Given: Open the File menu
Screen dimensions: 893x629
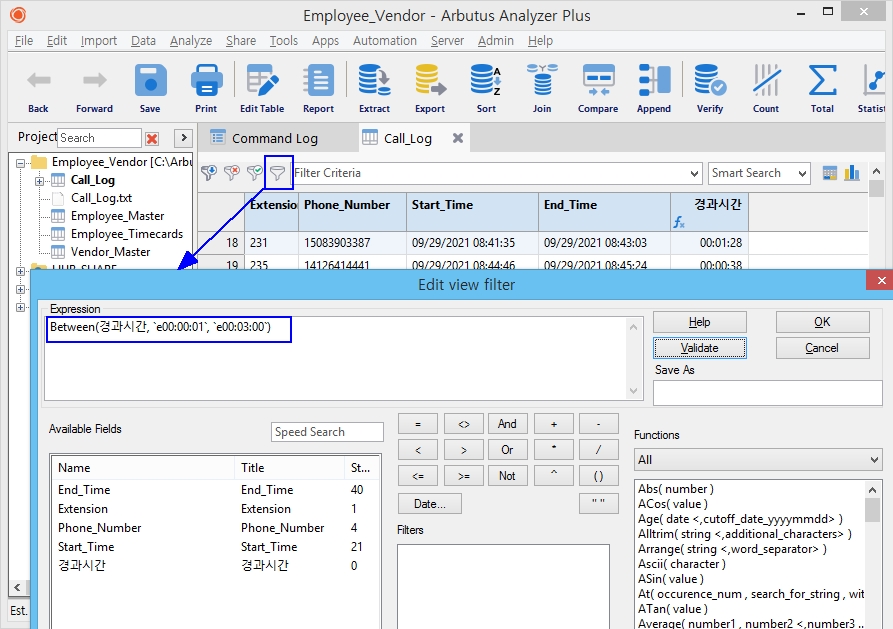Looking at the screenshot, I should pyautogui.click(x=23, y=40).
